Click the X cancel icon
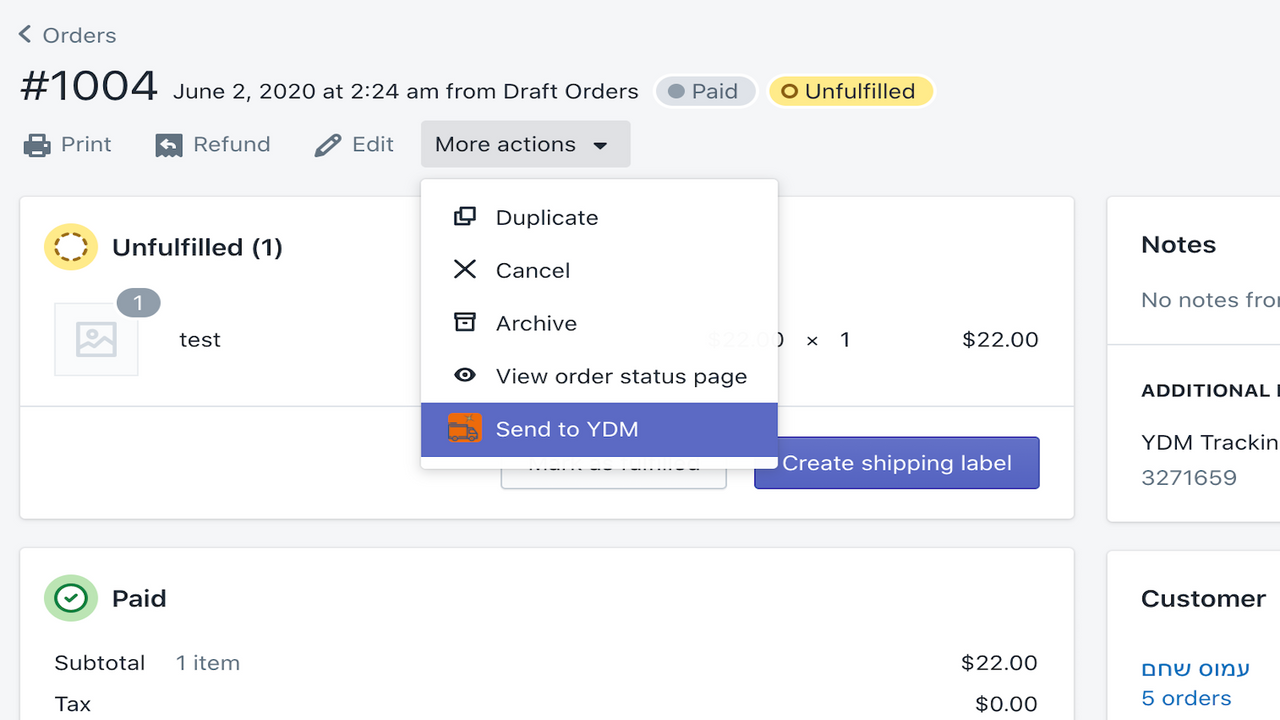The height and width of the screenshot is (720, 1280). coord(465,269)
